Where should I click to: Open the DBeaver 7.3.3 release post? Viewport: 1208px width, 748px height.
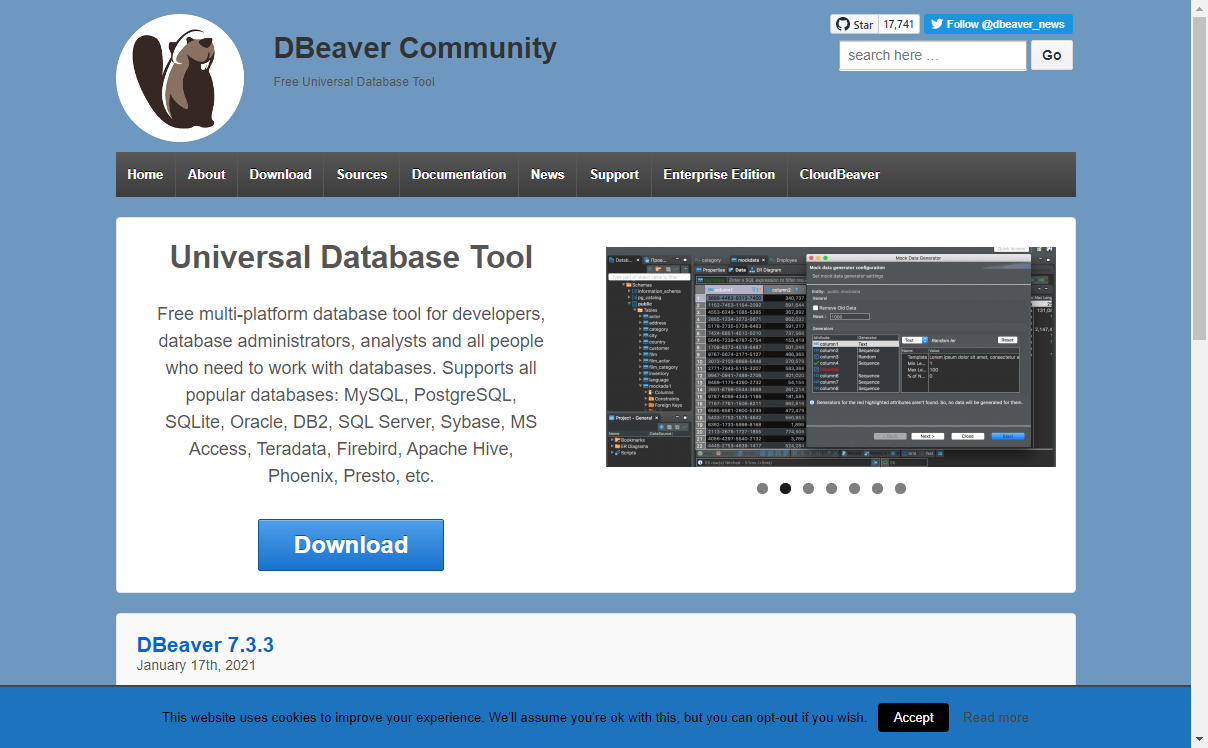pyautogui.click(x=205, y=644)
